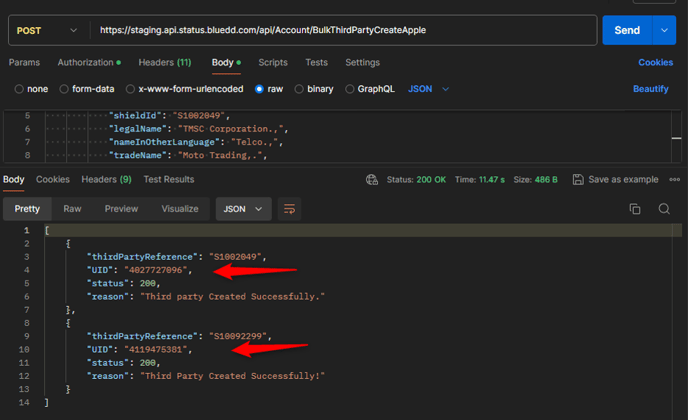Click the Beautify link
Viewport: 688px width, 420px height.
650,89
